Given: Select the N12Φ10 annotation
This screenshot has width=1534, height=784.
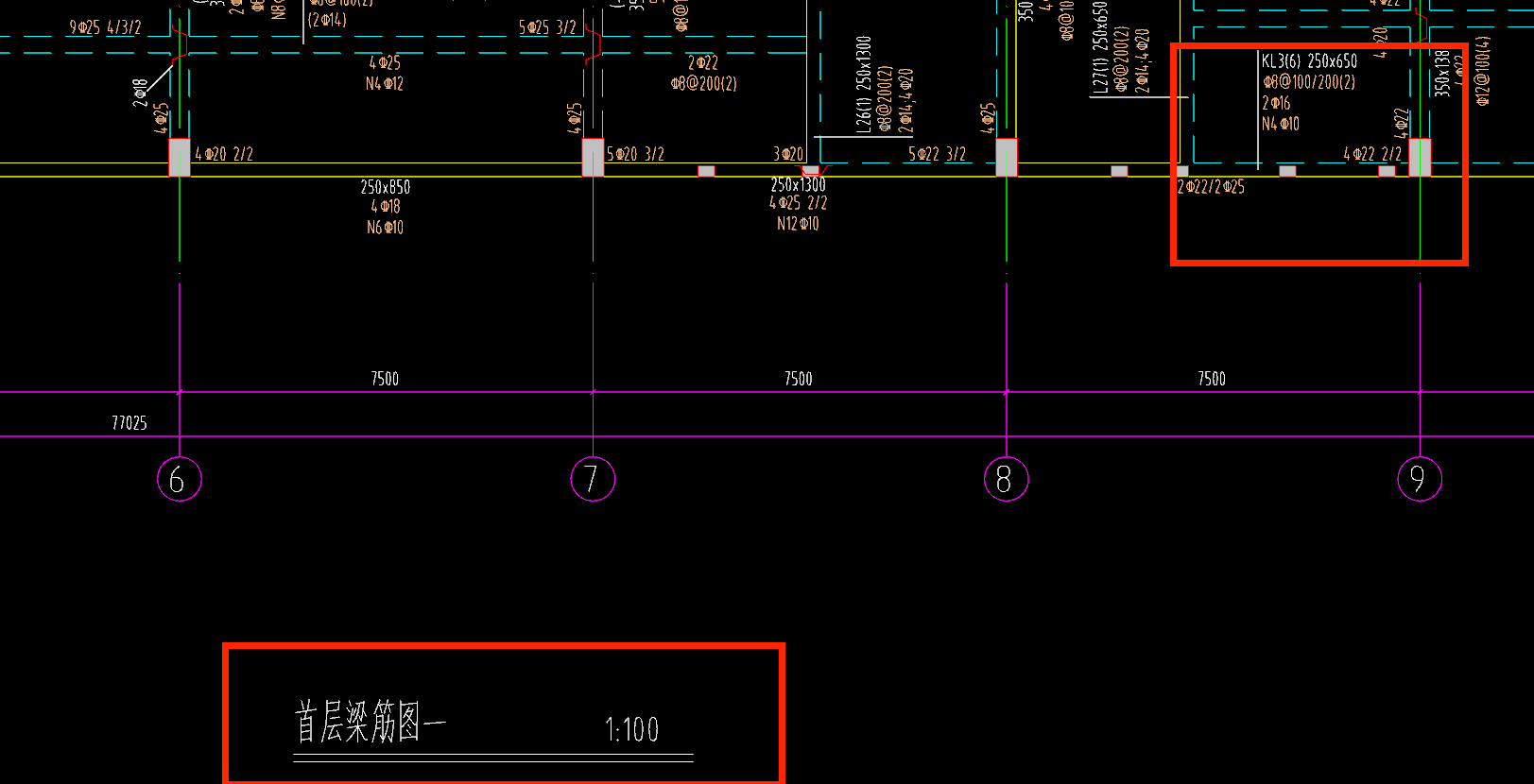Looking at the screenshot, I should coord(798,224).
